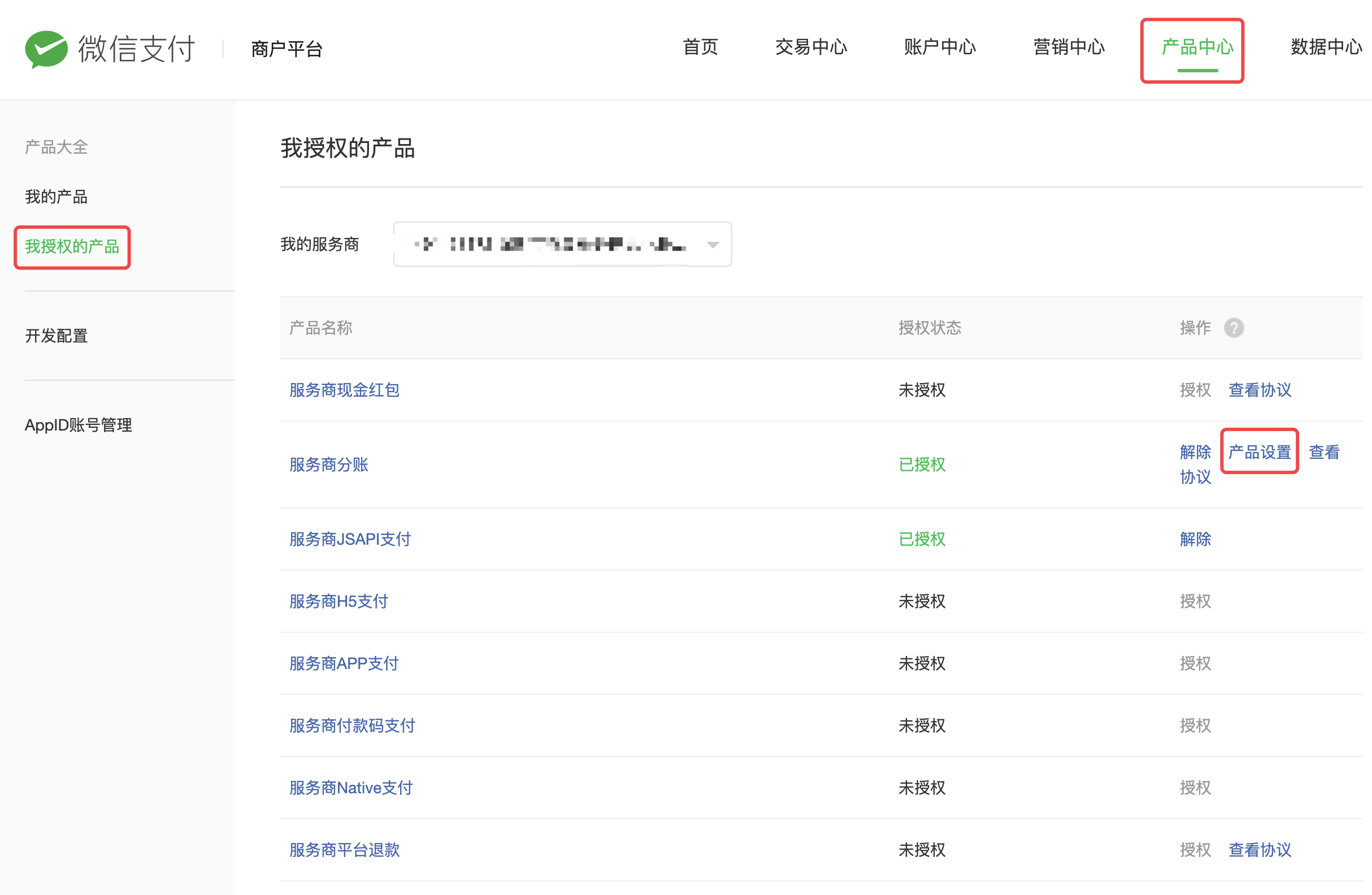Open 产品设置 for 服务商分账
Image resolution: width=1372 pixels, height=895 pixels.
[x=1260, y=453]
